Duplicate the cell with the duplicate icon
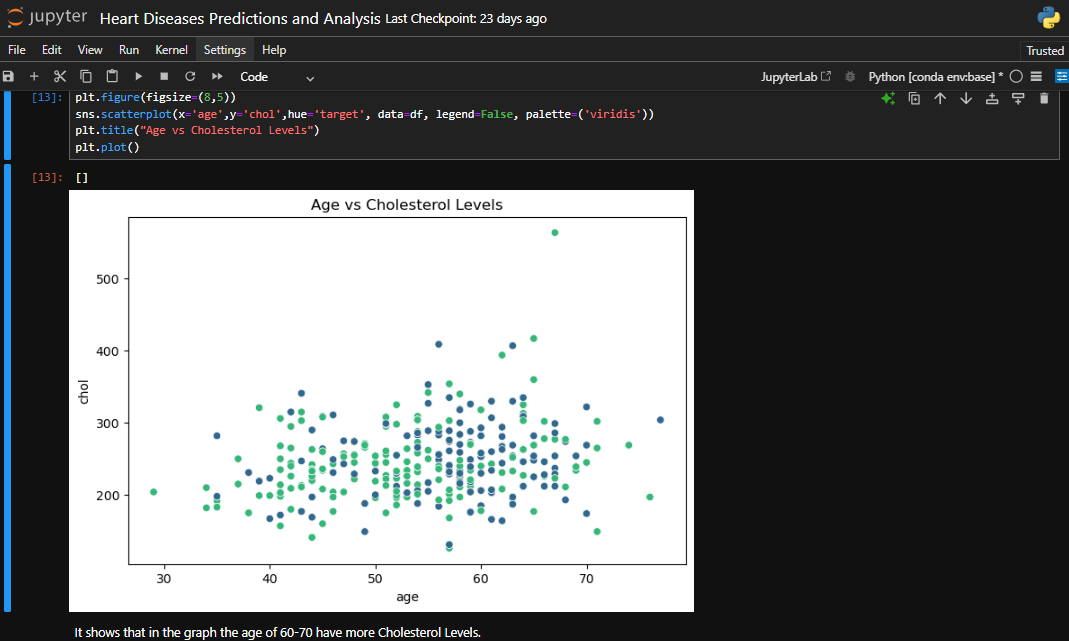 click(914, 98)
